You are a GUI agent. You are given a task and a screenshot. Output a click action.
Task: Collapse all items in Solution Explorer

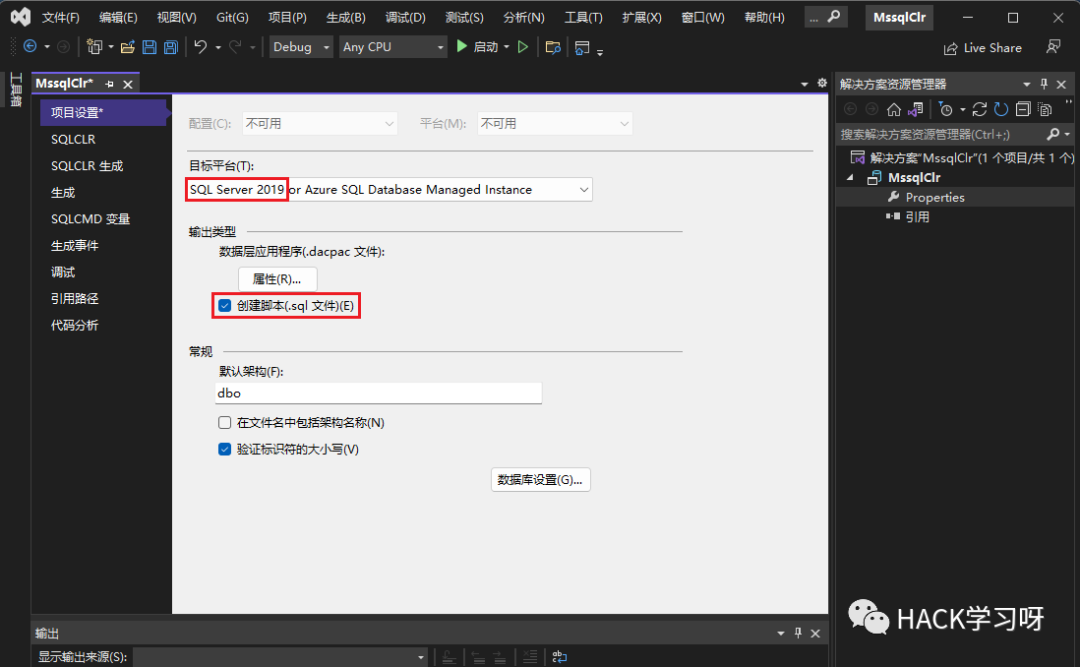(1023, 110)
